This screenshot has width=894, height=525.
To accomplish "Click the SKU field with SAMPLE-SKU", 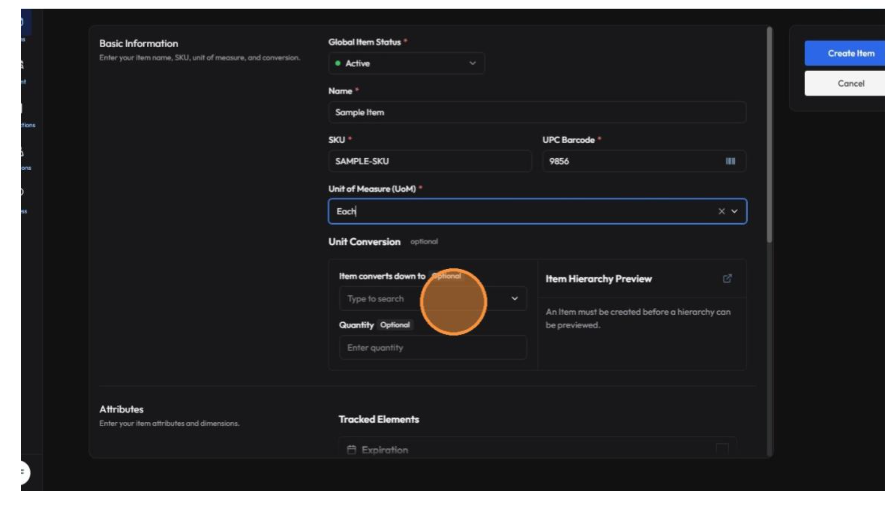I will point(430,161).
